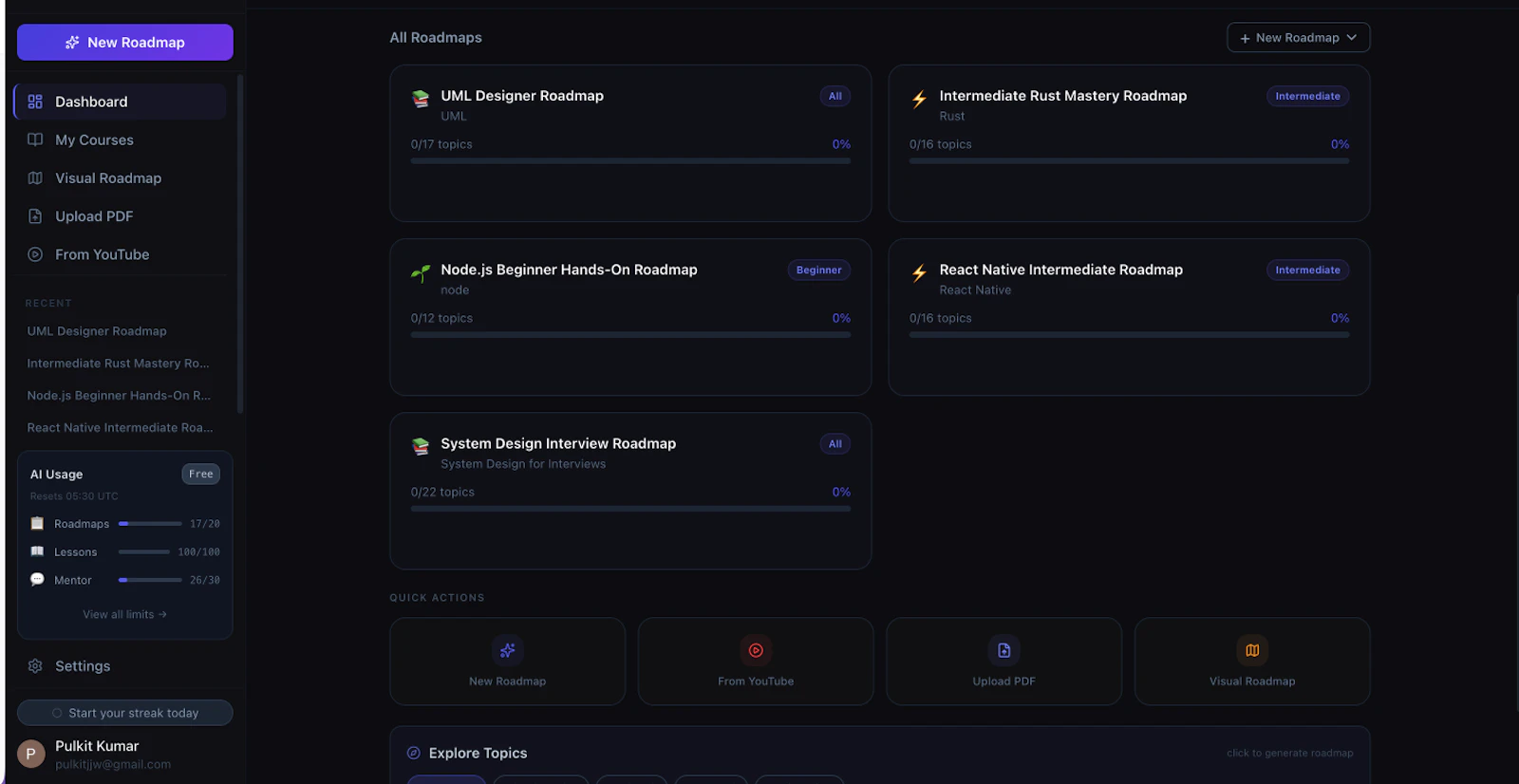Open the UML Designer Roadmap card
This screenshot has width=1519, height=784.
pyautogui.click(x=630, y=143)
